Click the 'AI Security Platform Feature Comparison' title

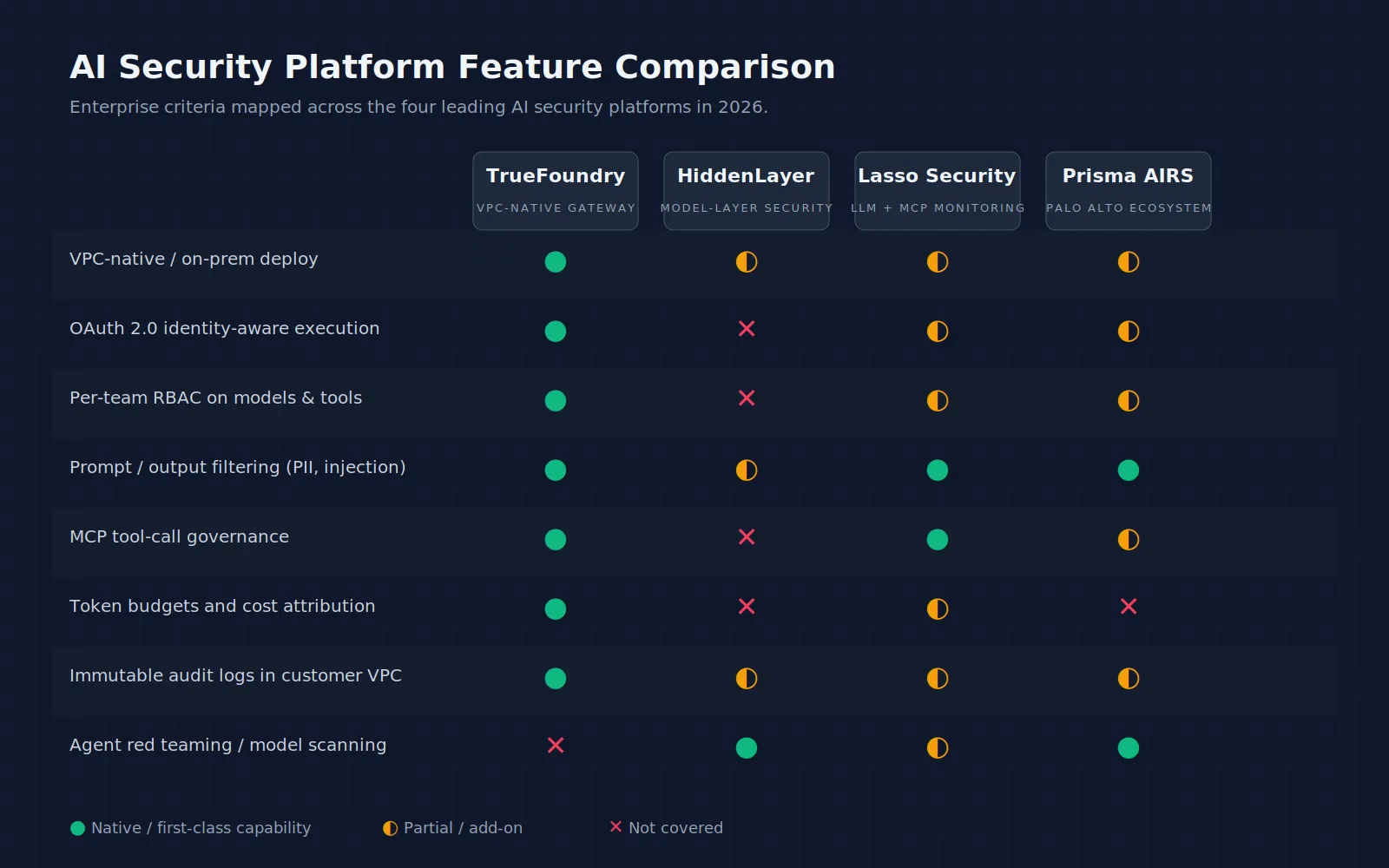(x=452, y=67)
